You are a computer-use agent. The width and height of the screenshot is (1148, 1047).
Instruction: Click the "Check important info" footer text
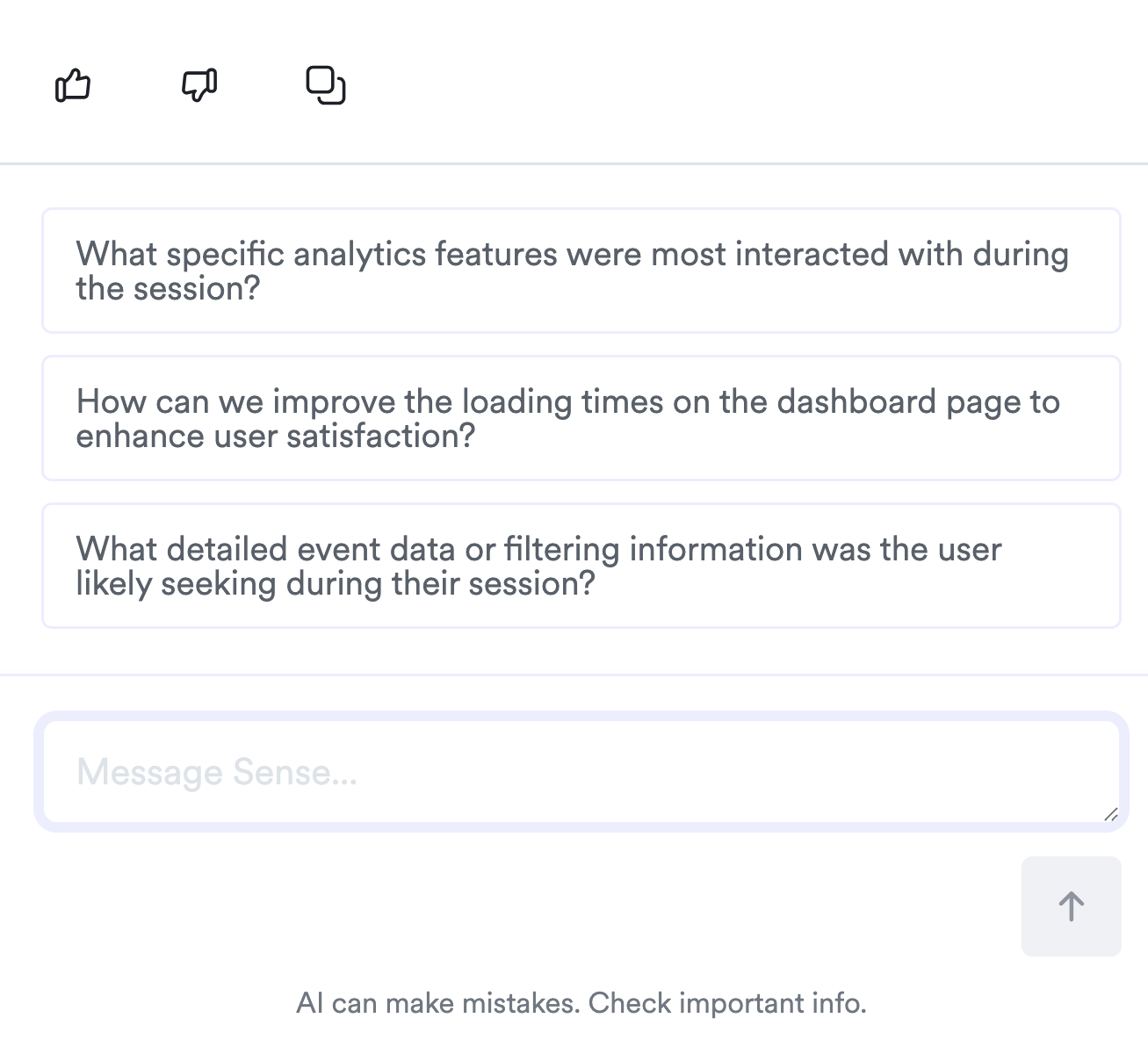(x=726, y=1003)
